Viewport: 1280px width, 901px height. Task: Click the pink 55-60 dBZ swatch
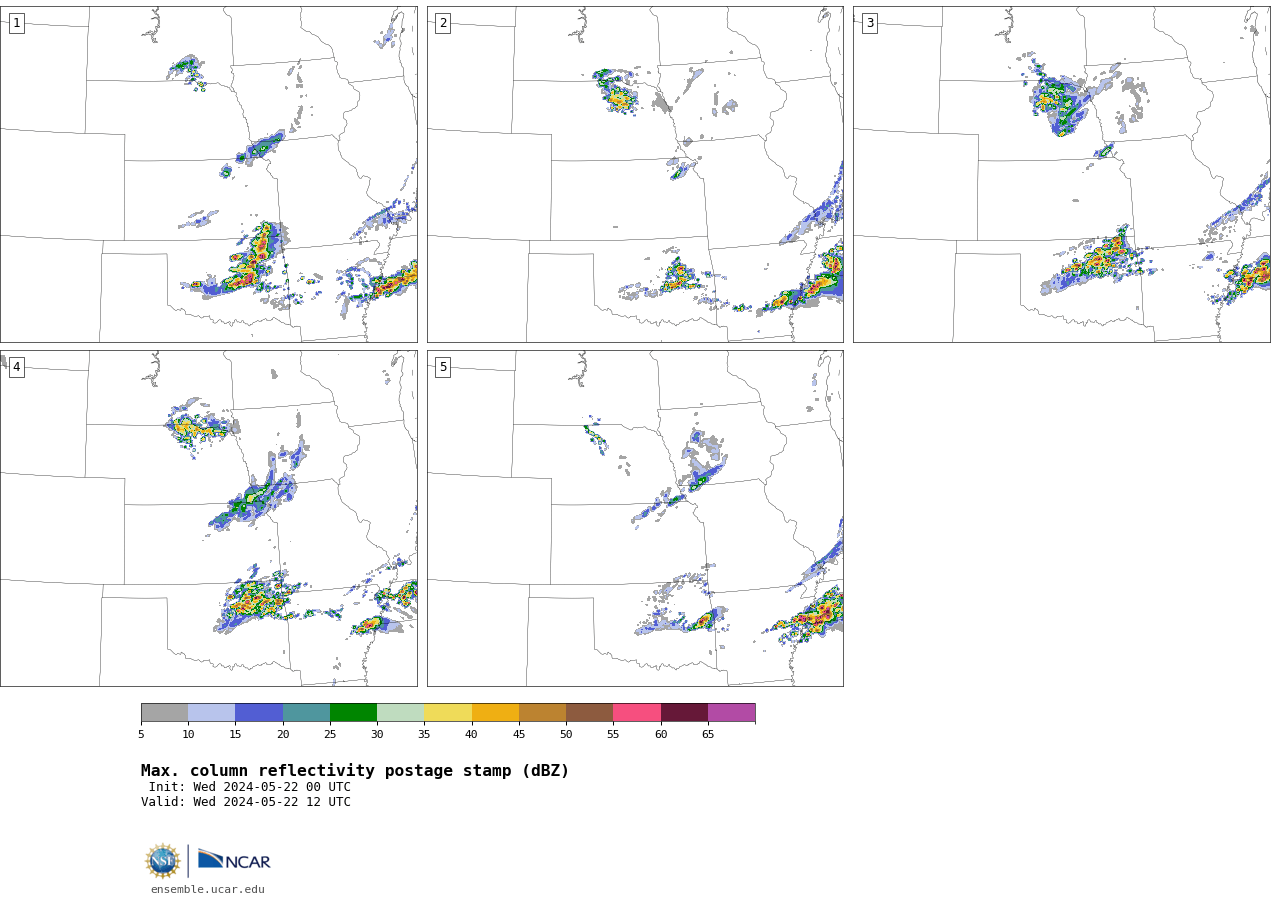[x=637, y=712]
